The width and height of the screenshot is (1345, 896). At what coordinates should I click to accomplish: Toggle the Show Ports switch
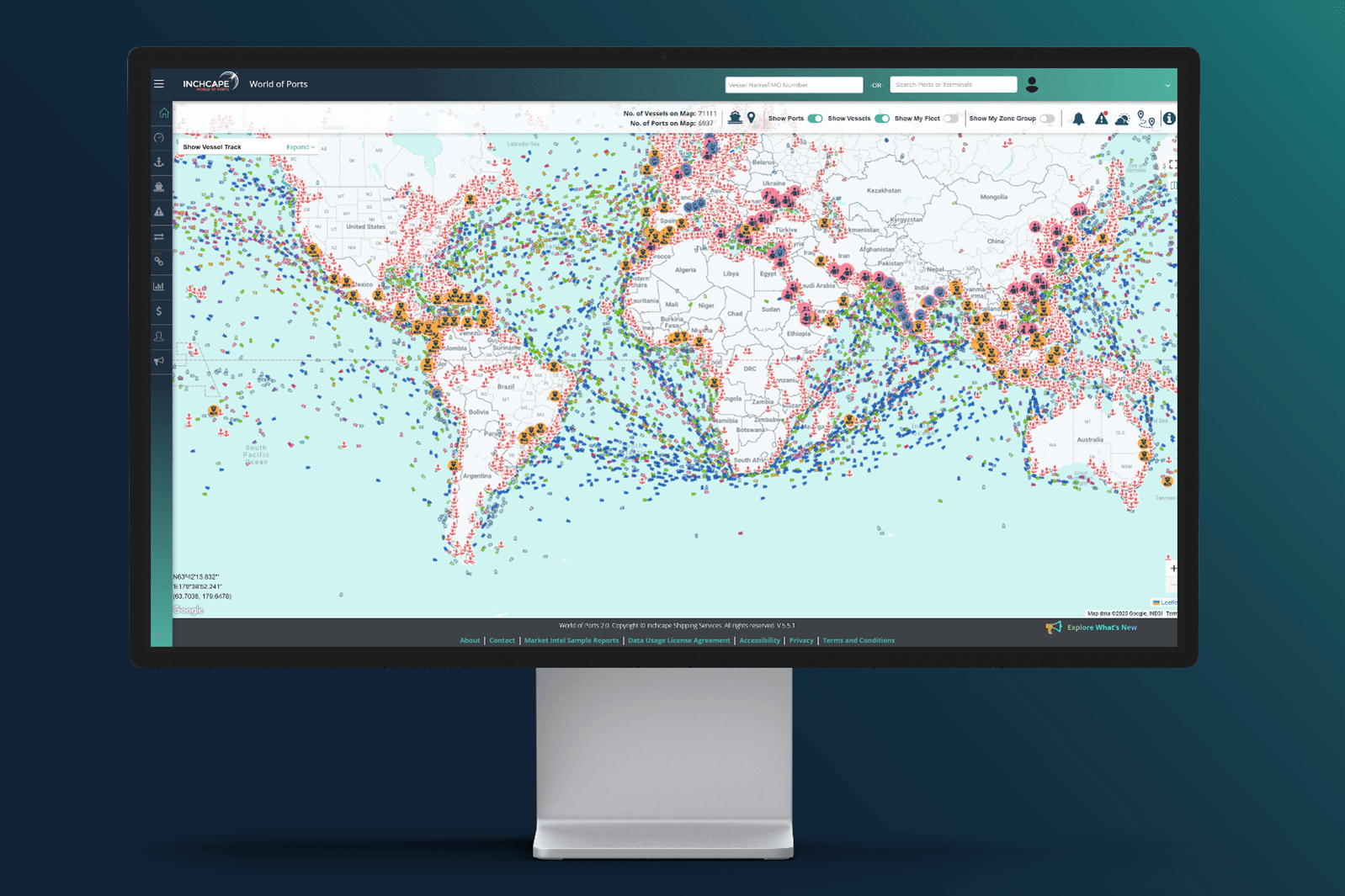click(x=815, y=119)
